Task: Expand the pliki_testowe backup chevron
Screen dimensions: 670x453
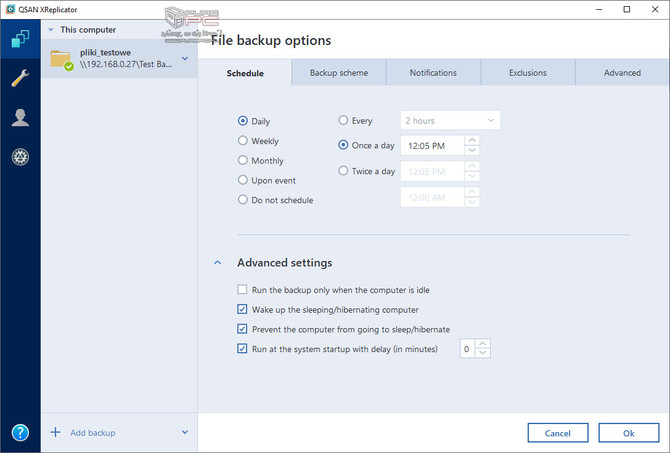Action: (x=184, y=58)
